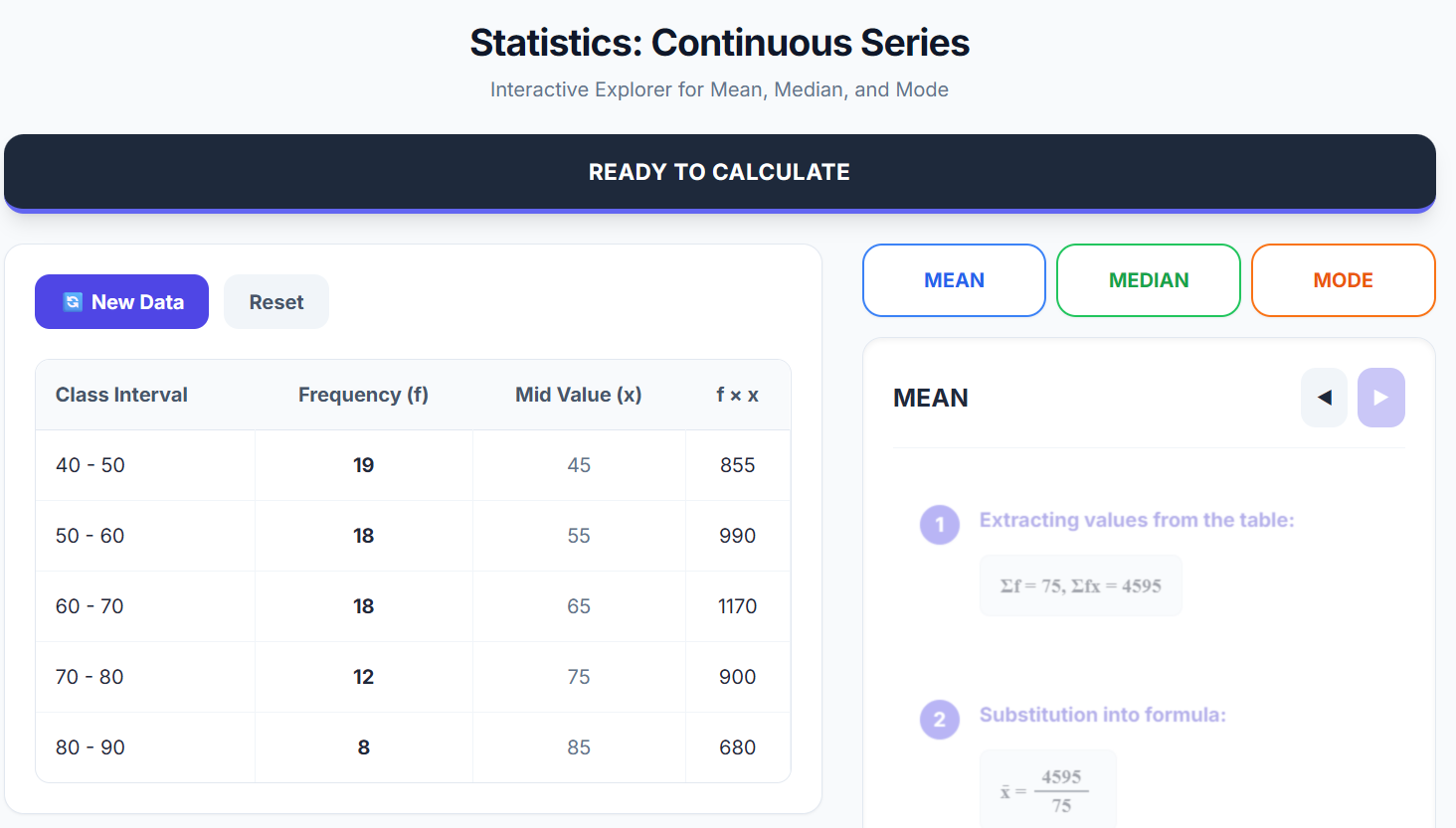Open the MODE tab
The height and width of the screenshot is (828, 1456).
click(1343, 280)
